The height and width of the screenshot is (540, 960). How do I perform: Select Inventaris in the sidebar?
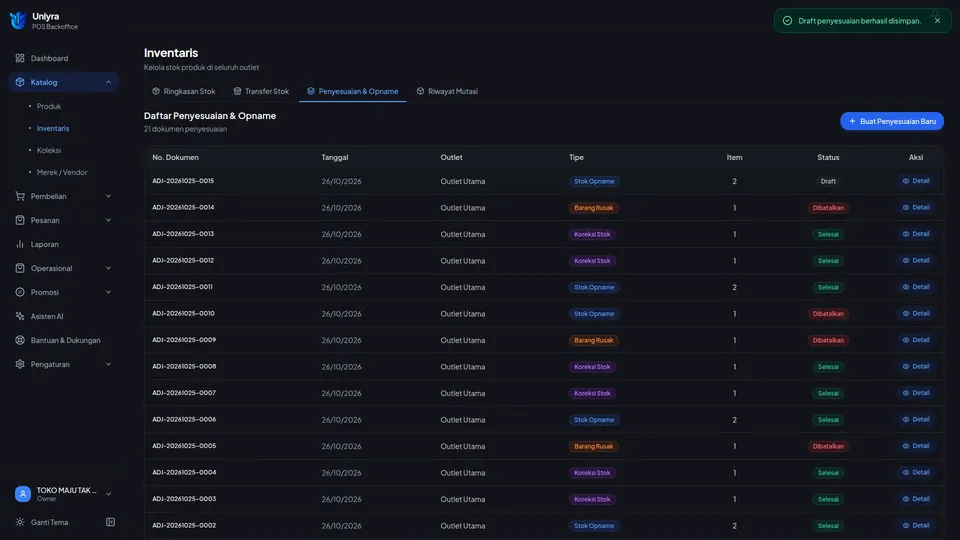(x=53, y=129)
